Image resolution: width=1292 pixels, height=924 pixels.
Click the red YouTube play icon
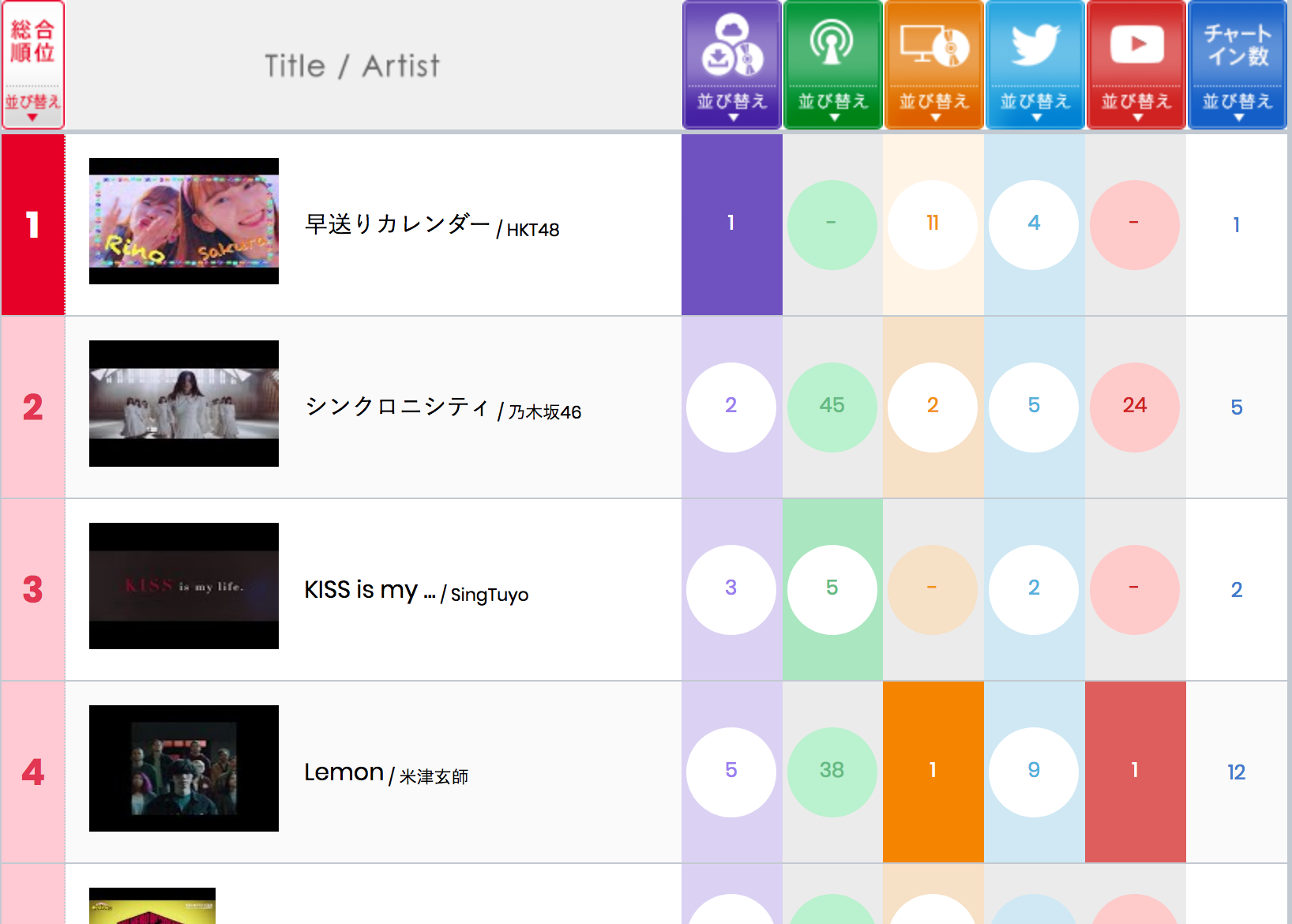(x=1136, y=44)
